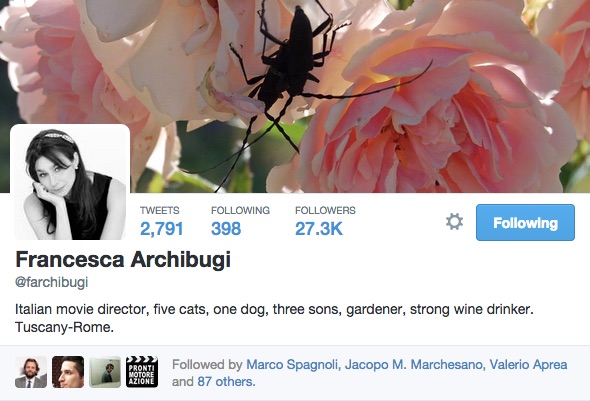Open the Marco Spagnoli follower link

tap(292, 365)
